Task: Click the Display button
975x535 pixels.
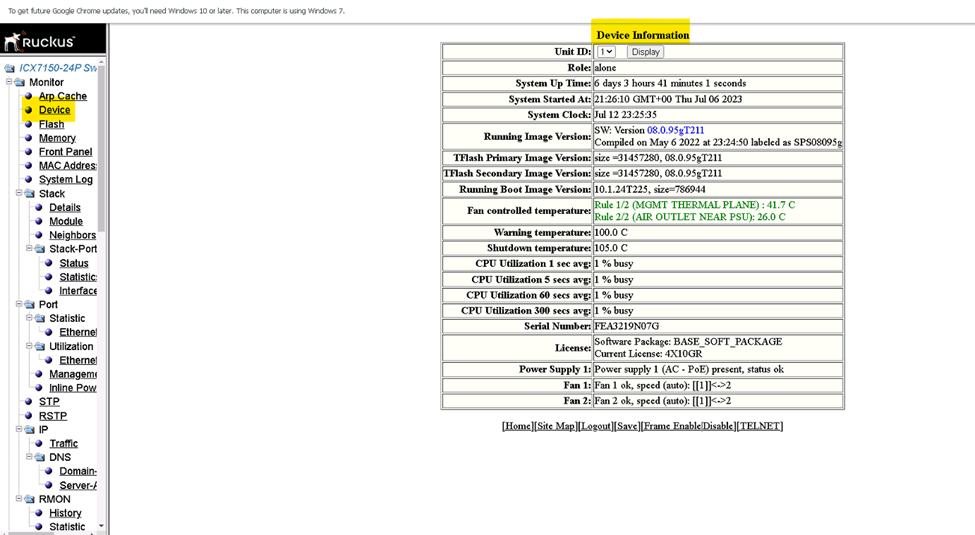Action: point(645,52)
